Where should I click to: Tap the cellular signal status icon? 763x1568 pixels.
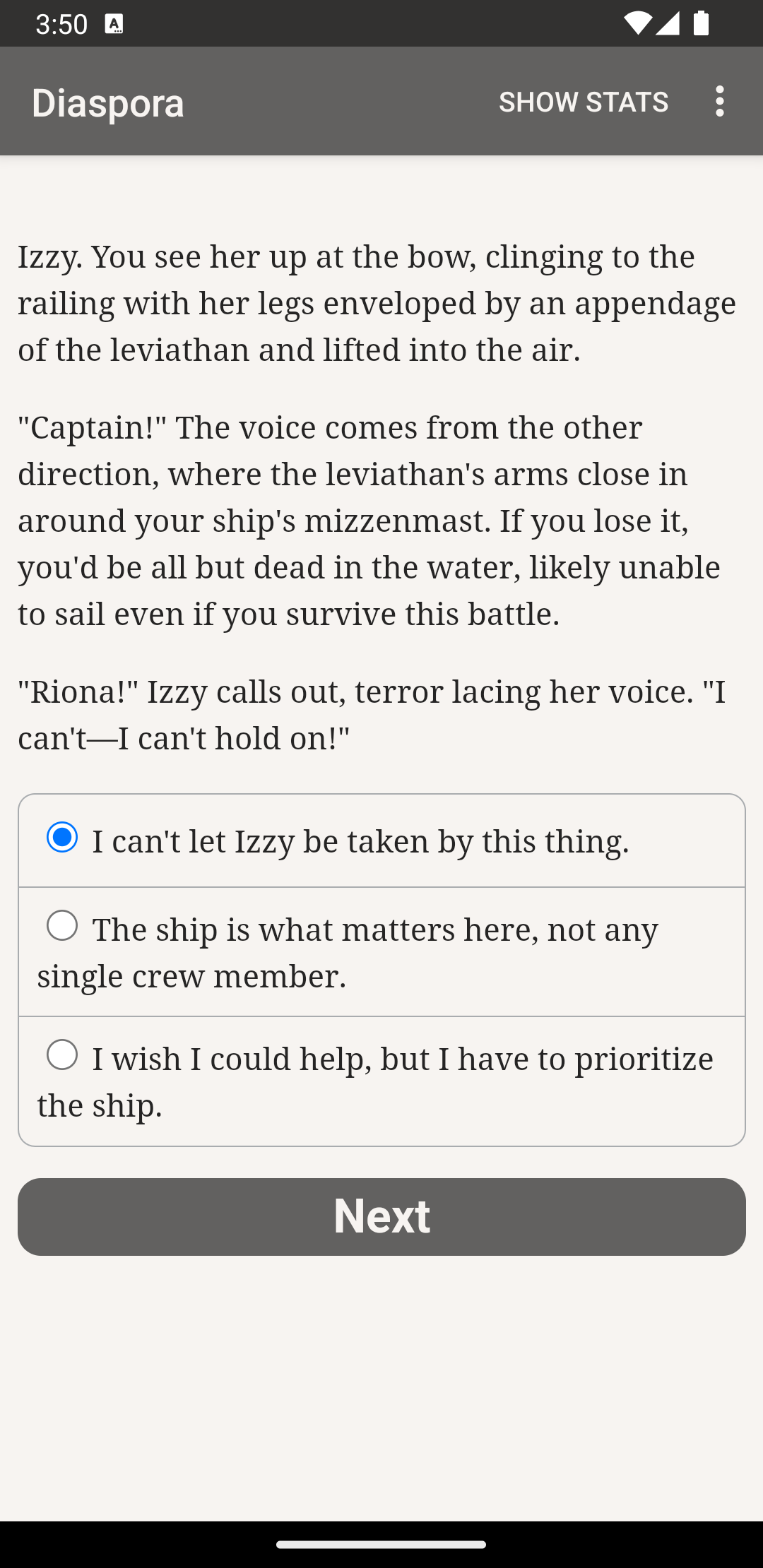point(668,23)
